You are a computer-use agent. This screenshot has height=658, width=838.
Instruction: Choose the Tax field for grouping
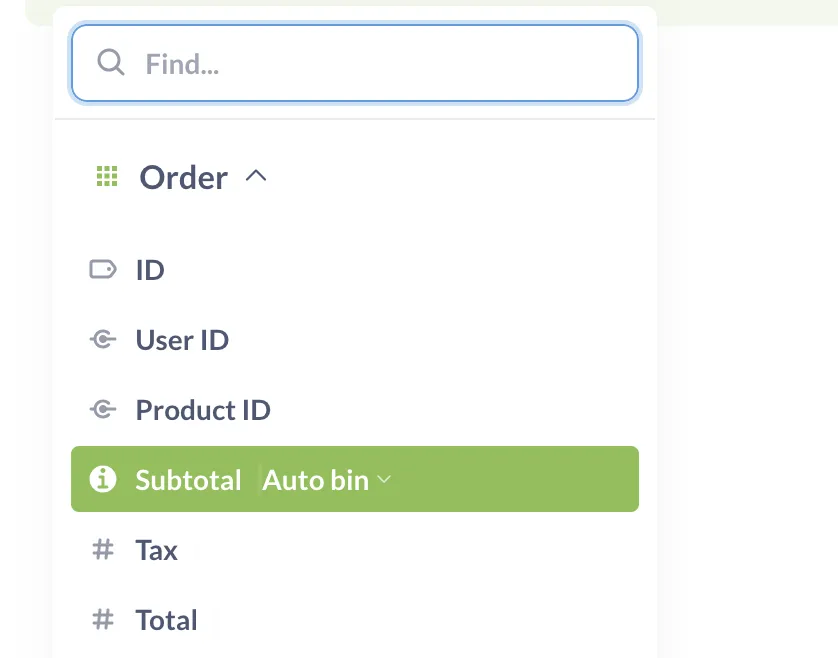tap(156, 549)
